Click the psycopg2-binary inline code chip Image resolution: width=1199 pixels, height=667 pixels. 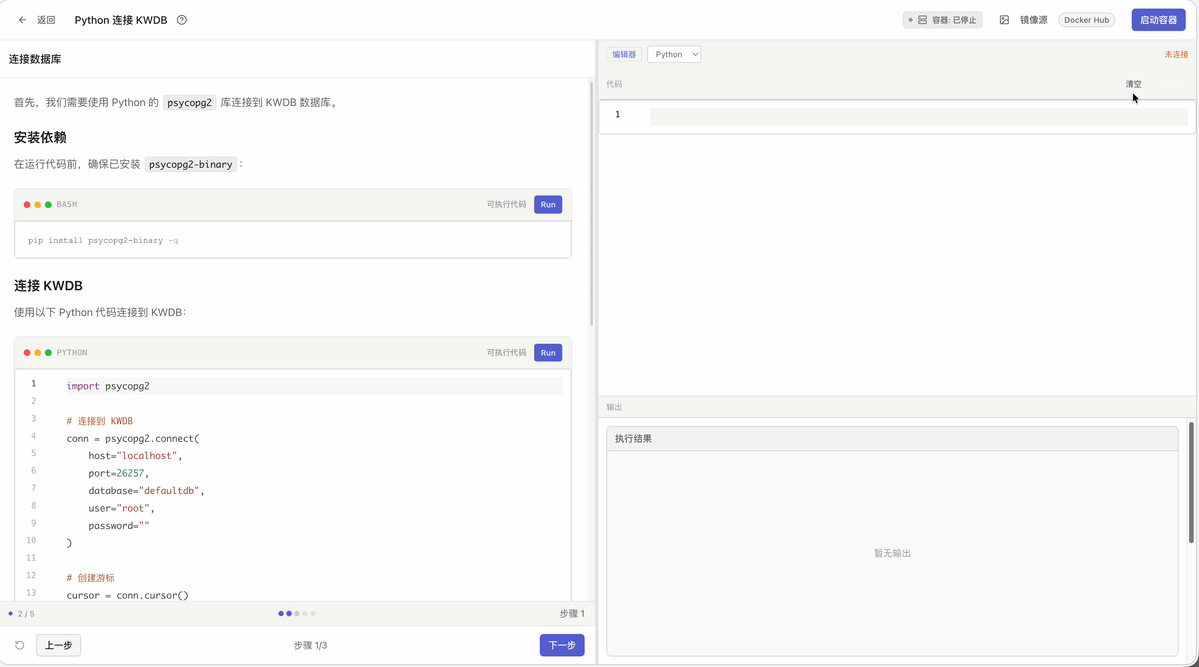(190, 164)
